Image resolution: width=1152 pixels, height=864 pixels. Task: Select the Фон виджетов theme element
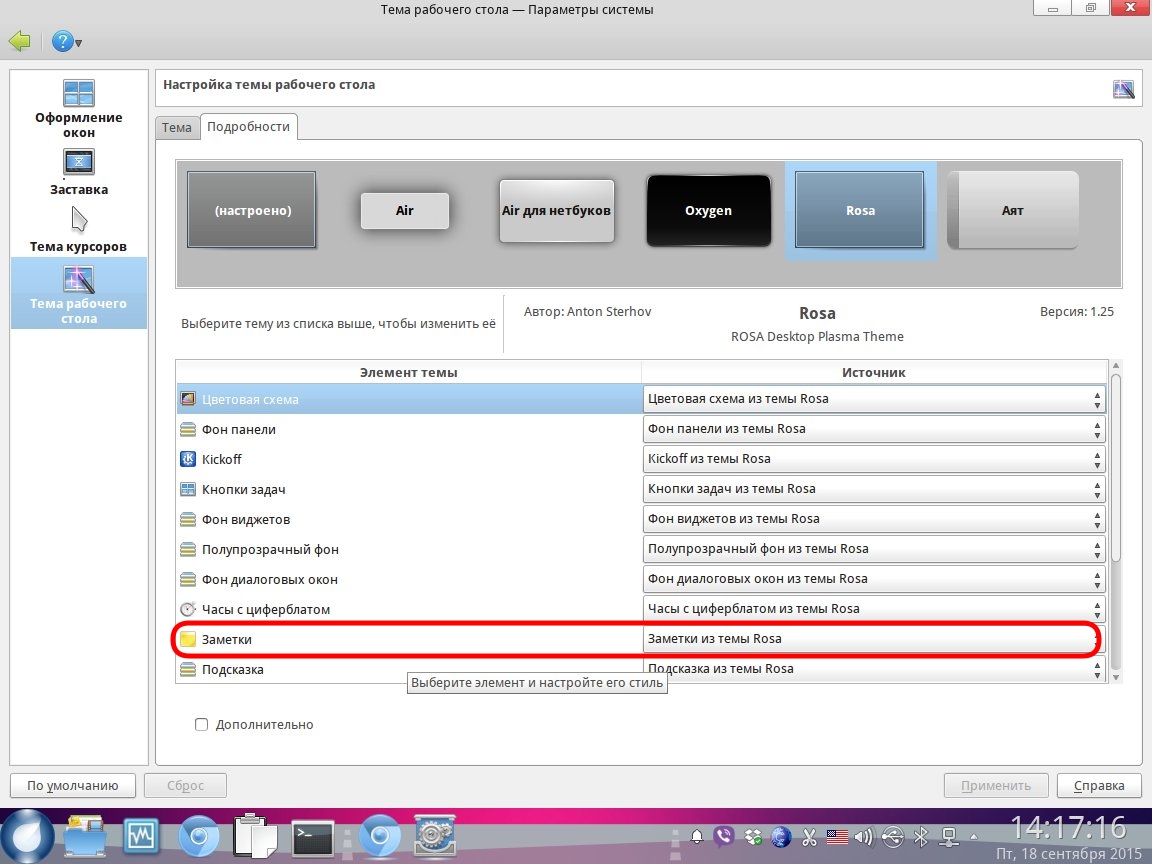point(408,519)
